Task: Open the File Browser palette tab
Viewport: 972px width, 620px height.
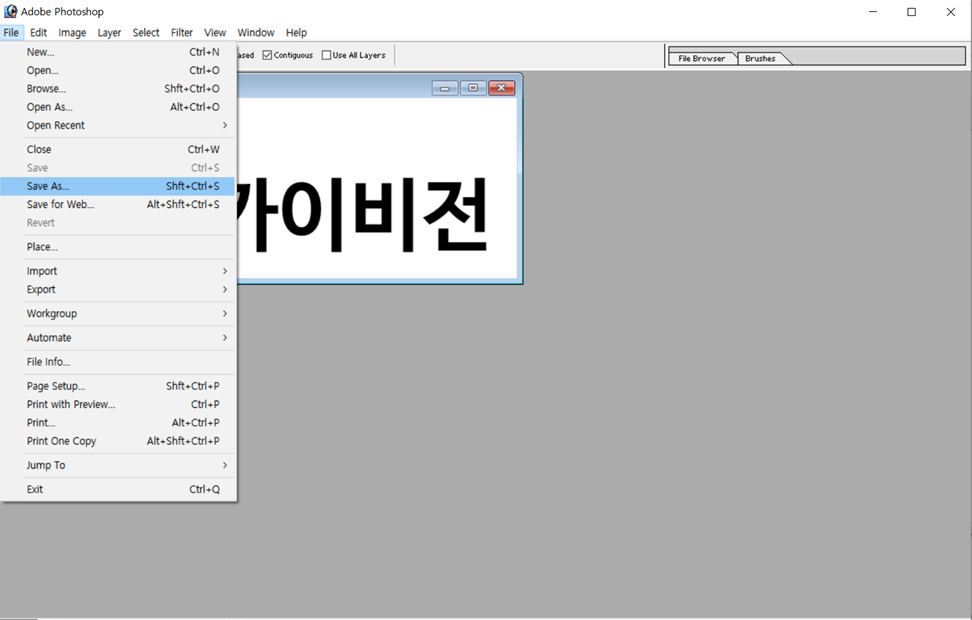Action: coord(702,58)
